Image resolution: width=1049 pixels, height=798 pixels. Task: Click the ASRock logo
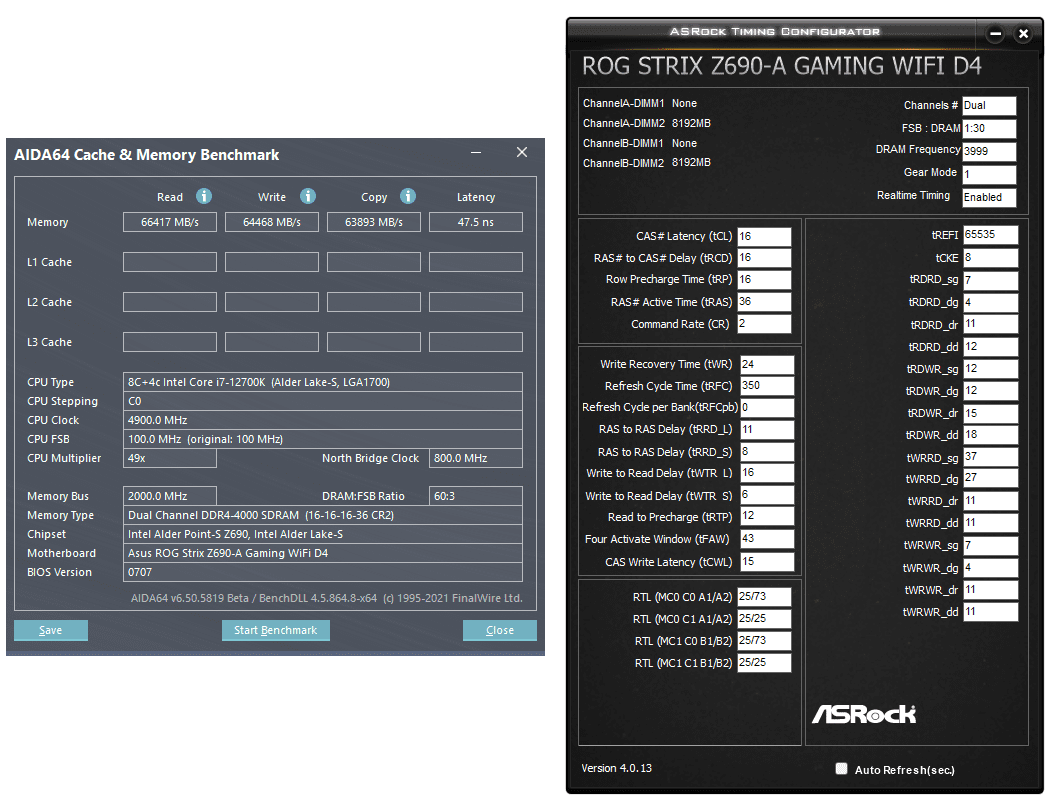click(864, 714)
